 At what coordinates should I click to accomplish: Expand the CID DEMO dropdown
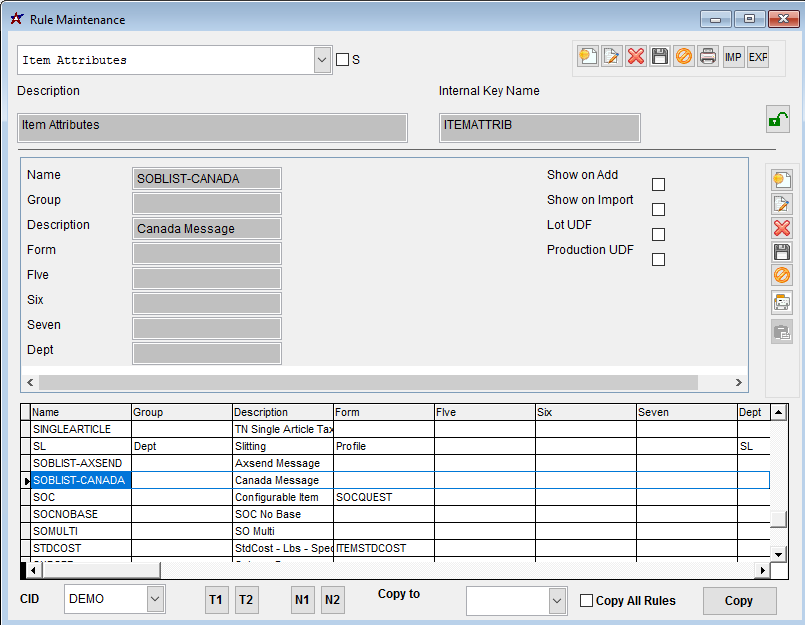[155, 600]
